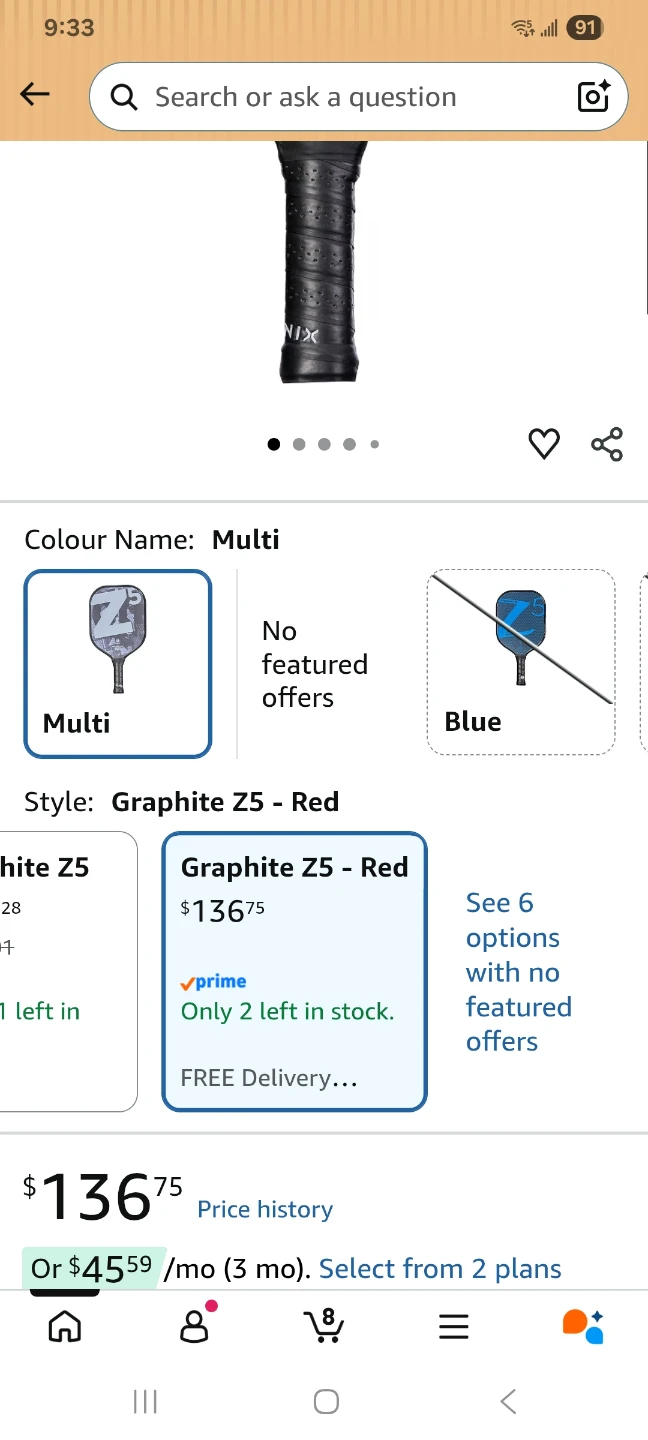Select the unavailable Blue colour option
This screenshot has width=648, height=1440.
click(521, 662)
